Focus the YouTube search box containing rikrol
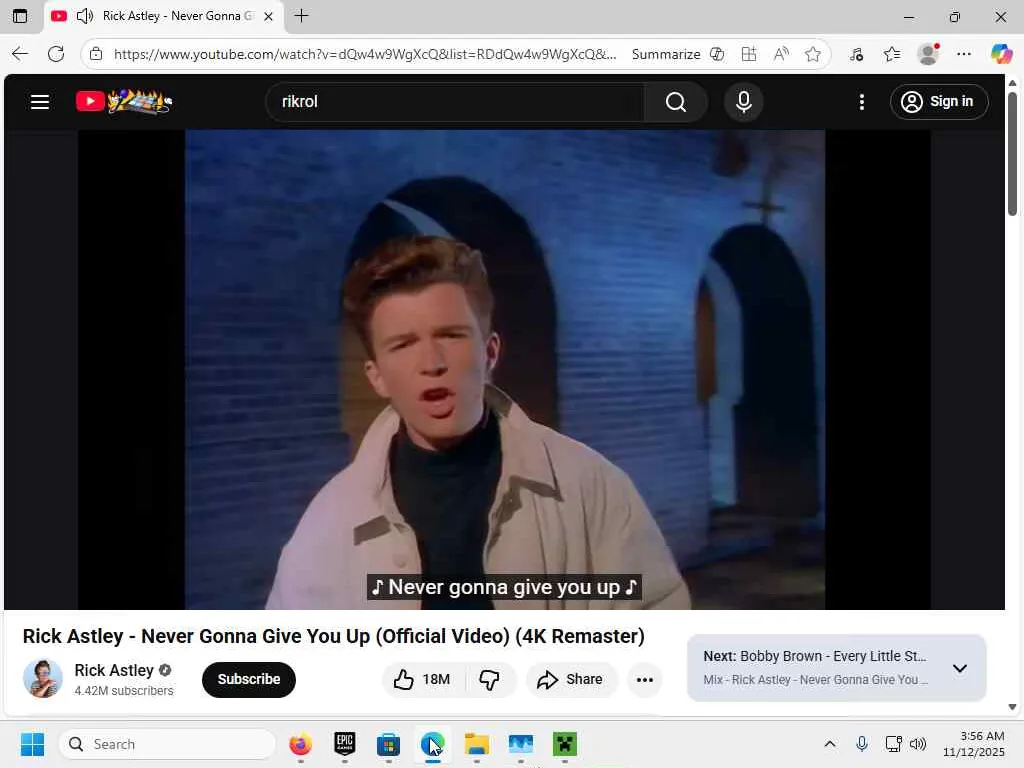The width and height of the screenshot is (1024, 768). (455, 102)
